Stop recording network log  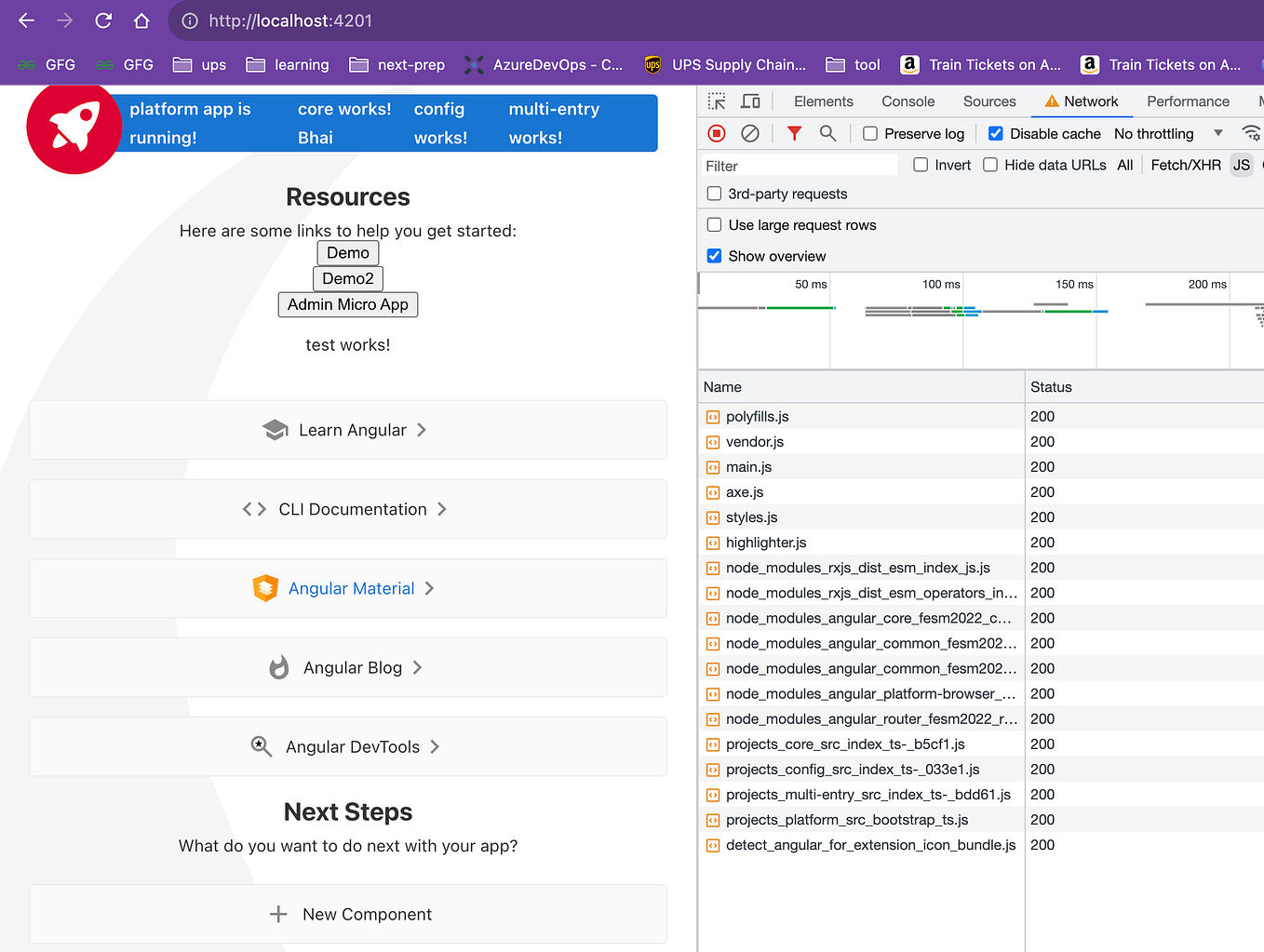715,133
